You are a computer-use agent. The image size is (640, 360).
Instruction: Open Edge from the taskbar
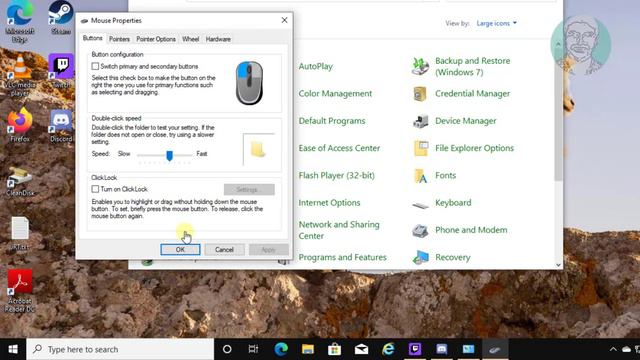(x=281, y=349)
